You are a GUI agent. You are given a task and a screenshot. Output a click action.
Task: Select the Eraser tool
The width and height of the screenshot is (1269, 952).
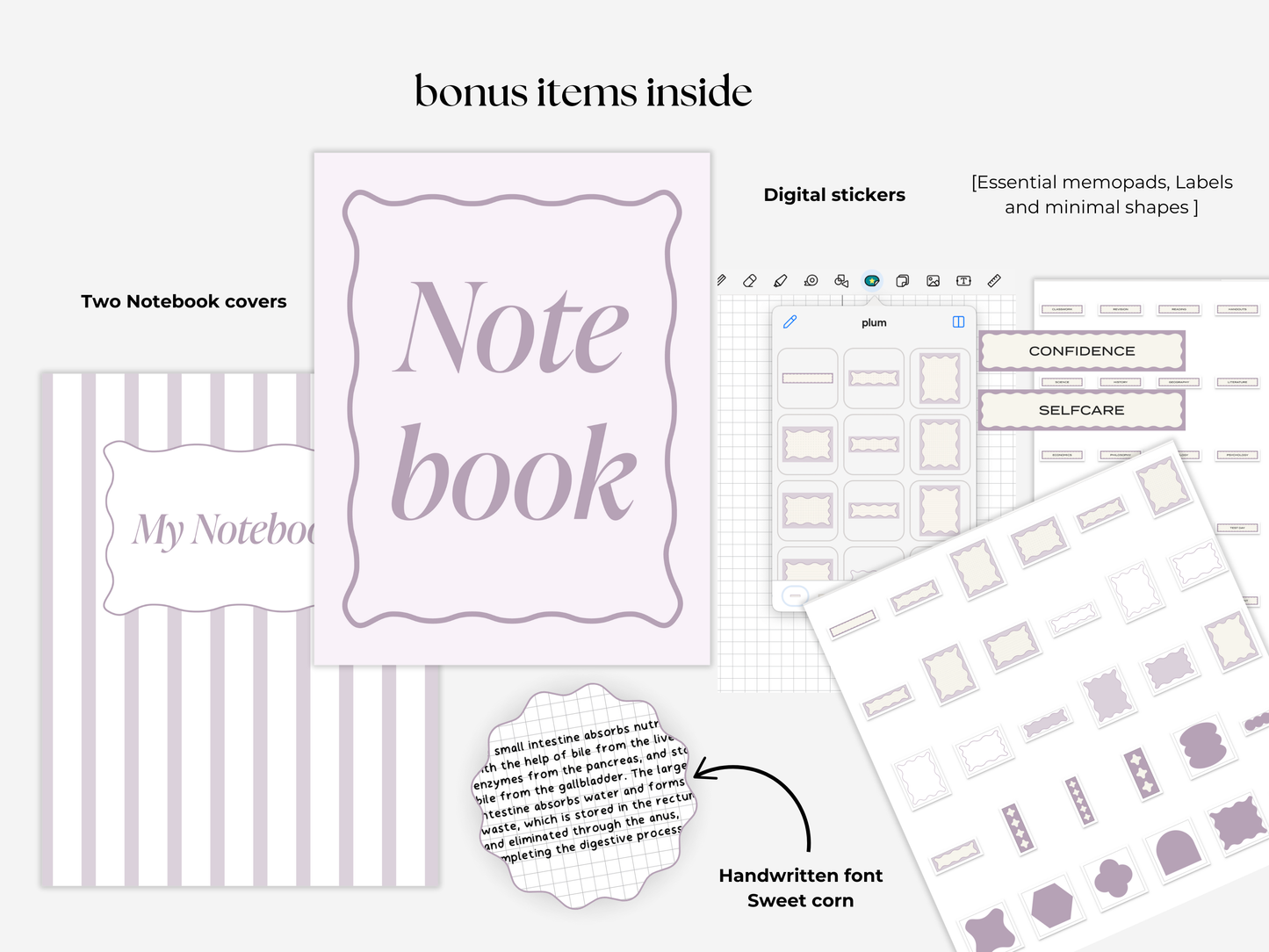[x=749, y=281]
